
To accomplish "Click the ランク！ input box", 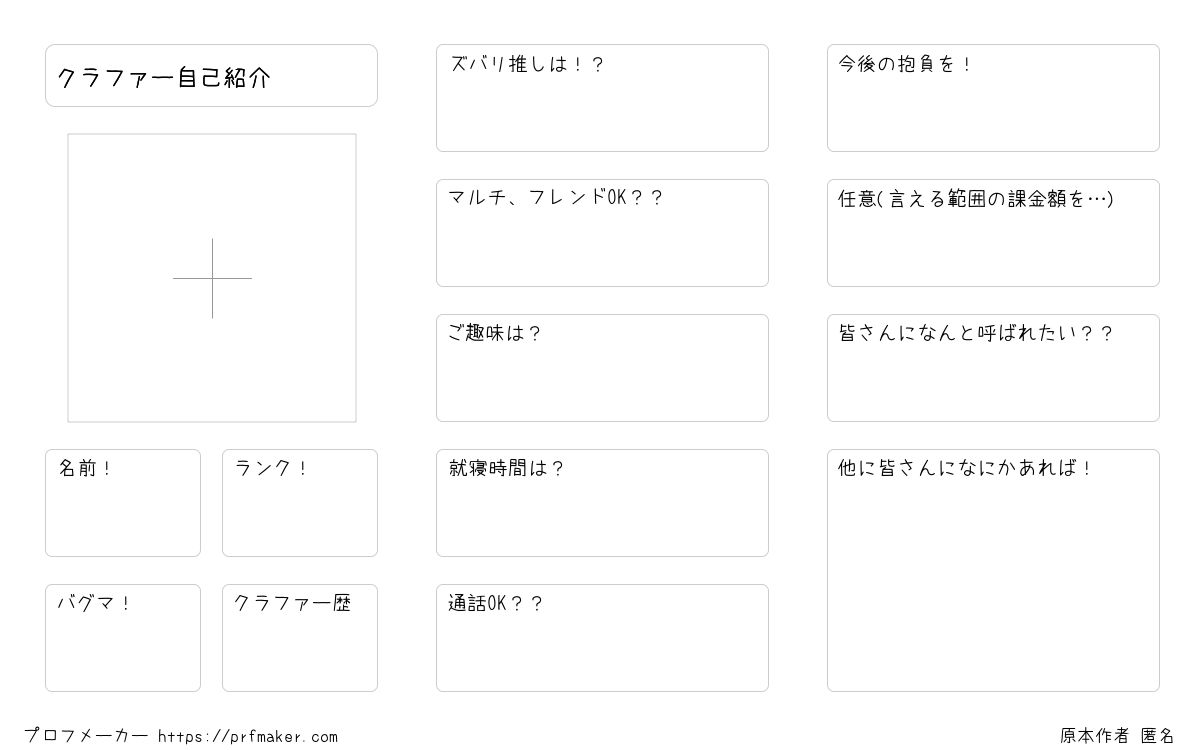I will tap(300, 503).
